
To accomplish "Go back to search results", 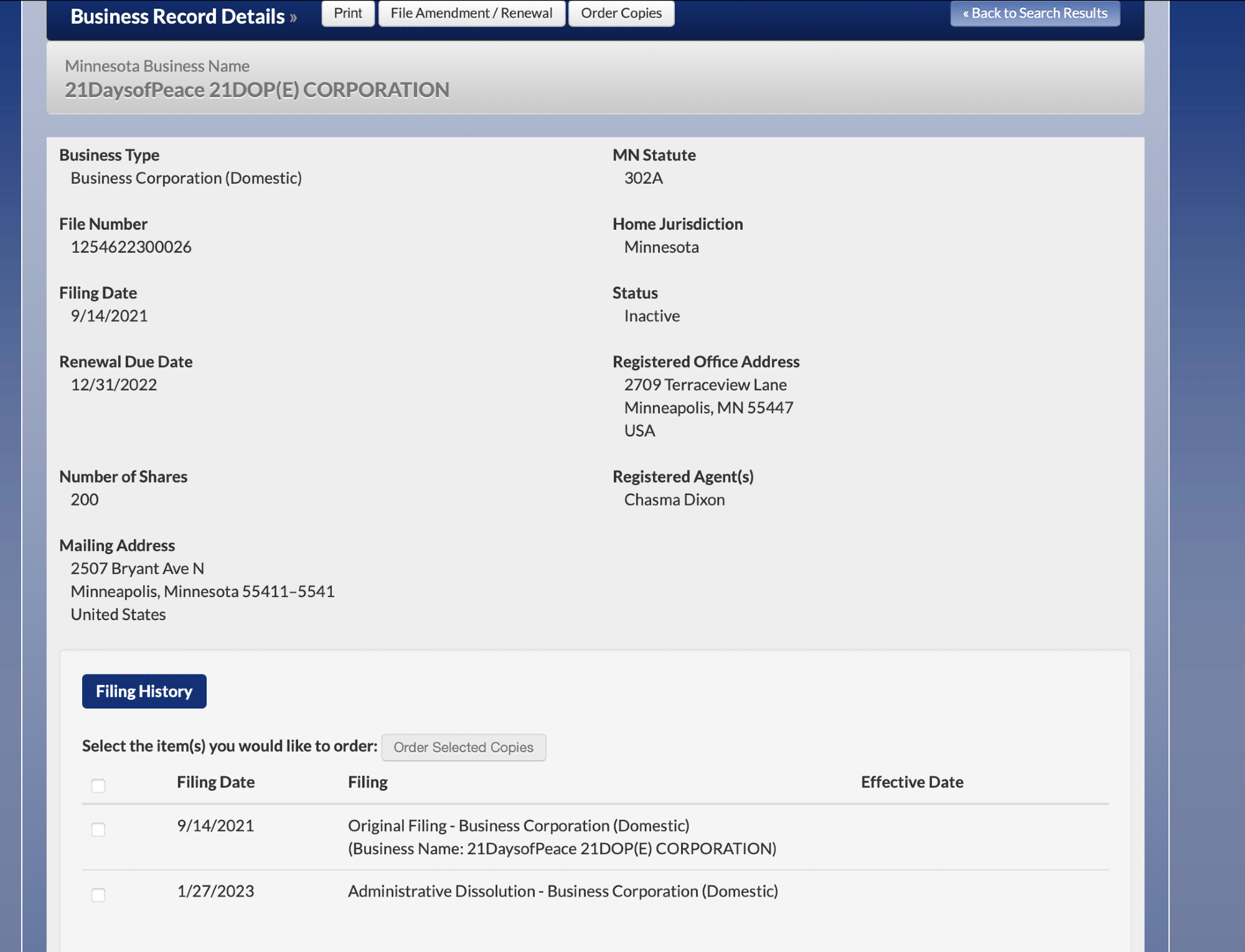I will point(1035,13).
